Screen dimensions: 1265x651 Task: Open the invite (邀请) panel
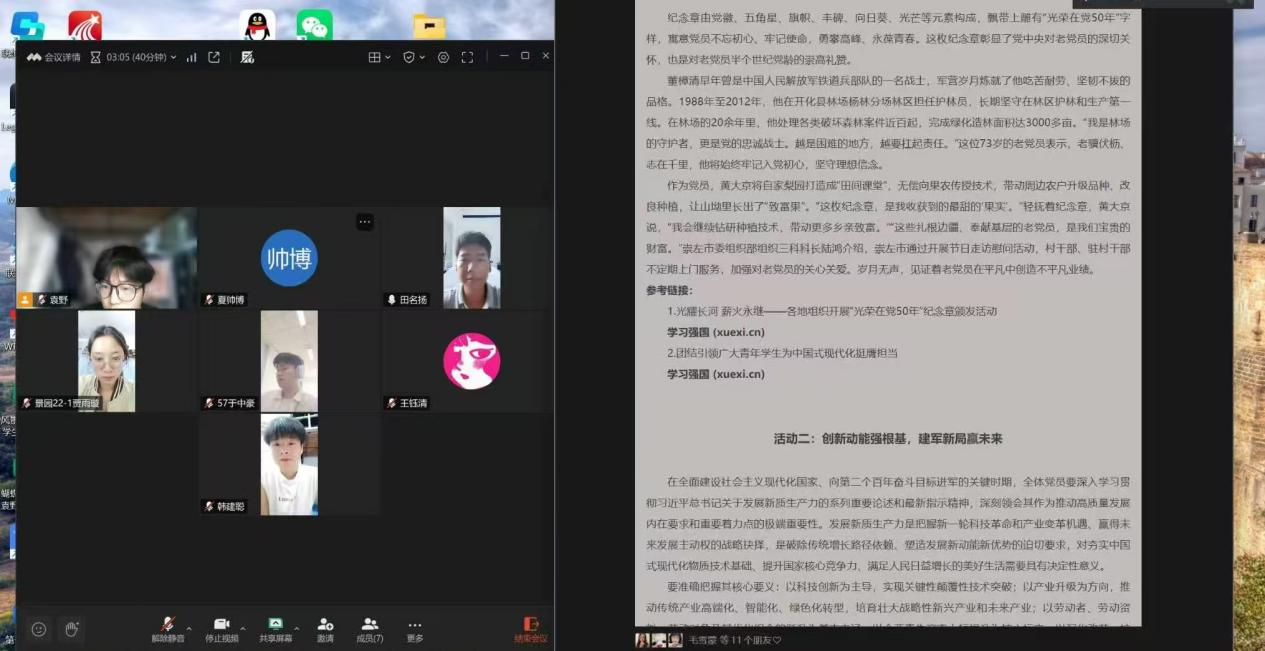325,629
